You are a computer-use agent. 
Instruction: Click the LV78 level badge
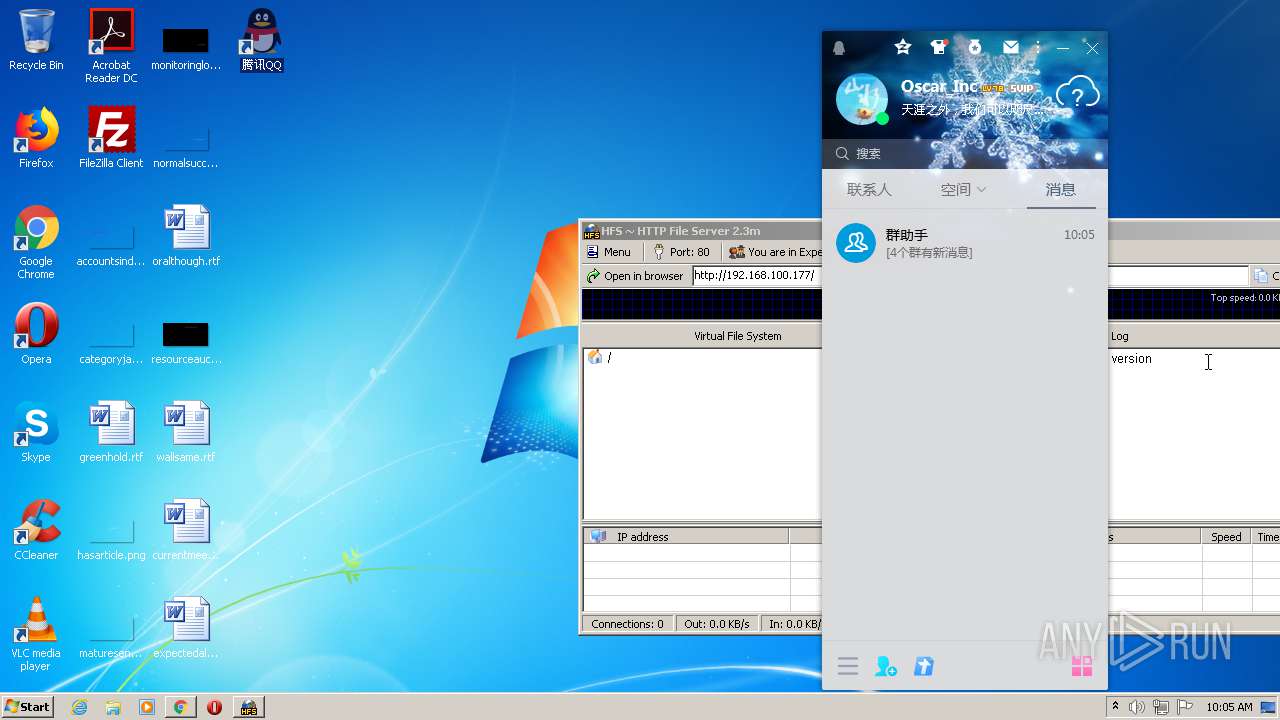[992, 88]
